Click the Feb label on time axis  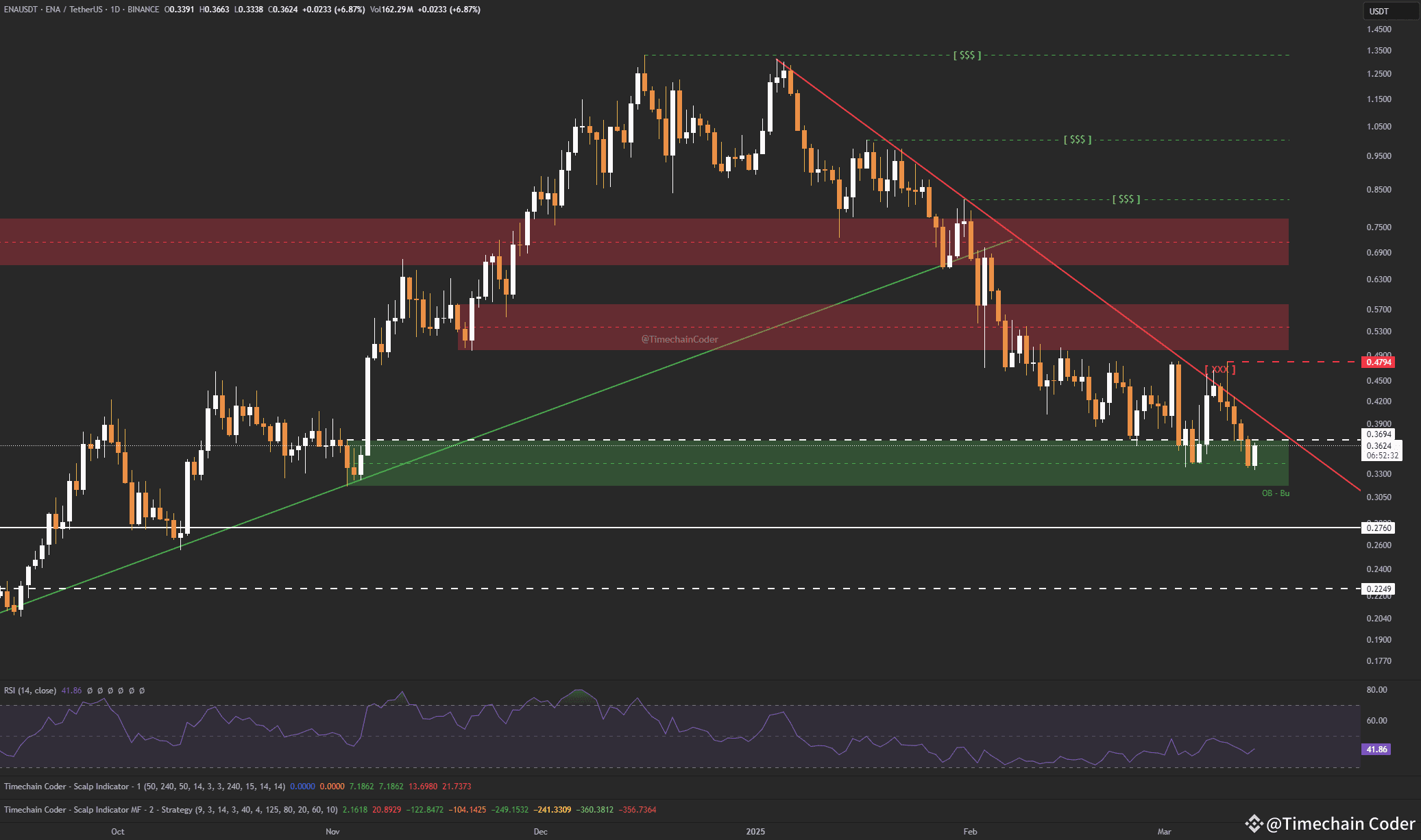pyautogui.click(x=970, y=832)
